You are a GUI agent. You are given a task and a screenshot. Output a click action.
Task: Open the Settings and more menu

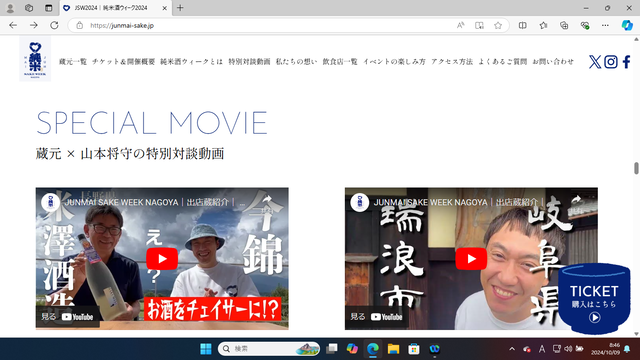pyautogui.click(x=605, y=25)
